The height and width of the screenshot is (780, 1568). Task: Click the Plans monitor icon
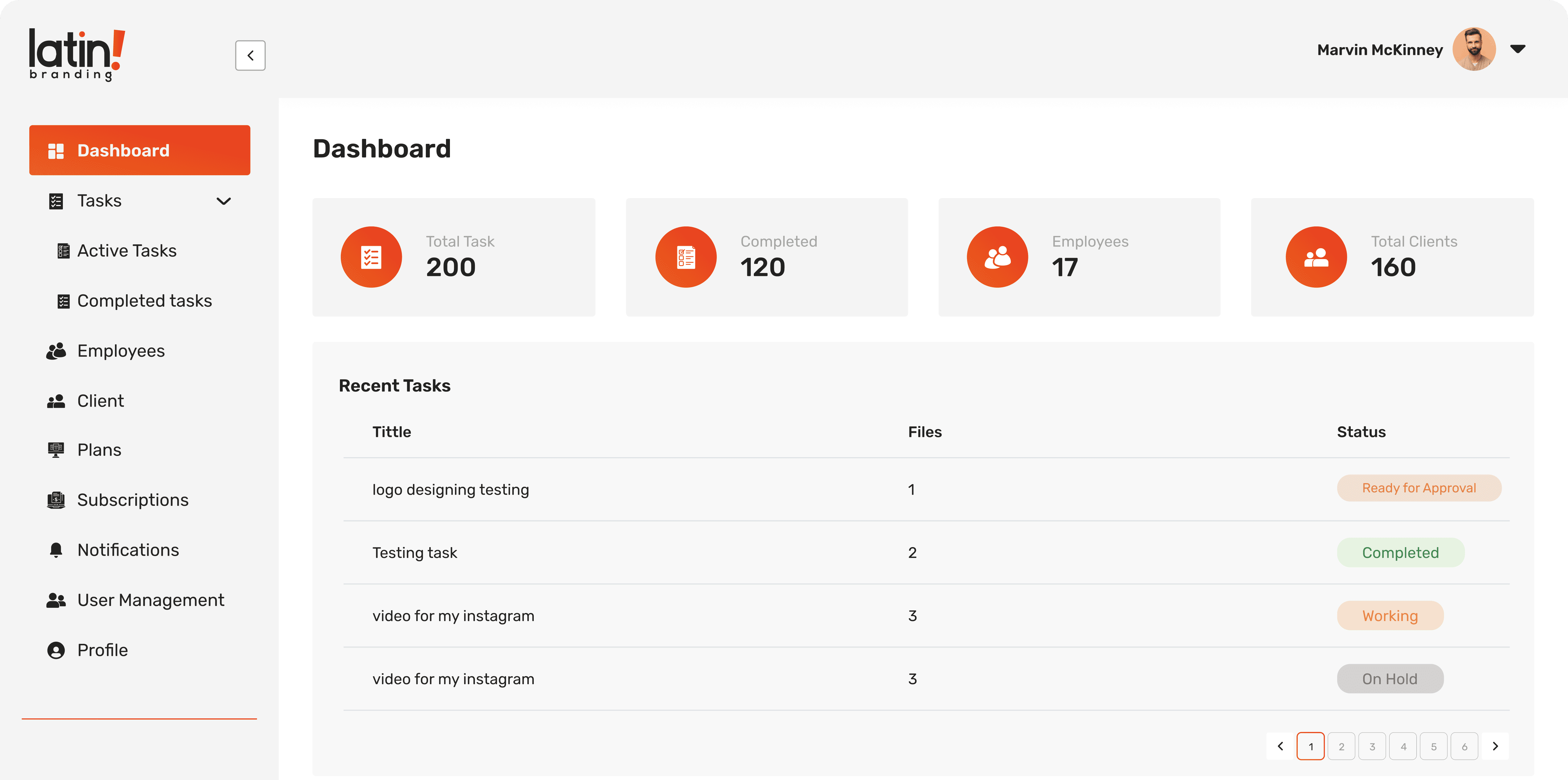[x=56, y=450]
